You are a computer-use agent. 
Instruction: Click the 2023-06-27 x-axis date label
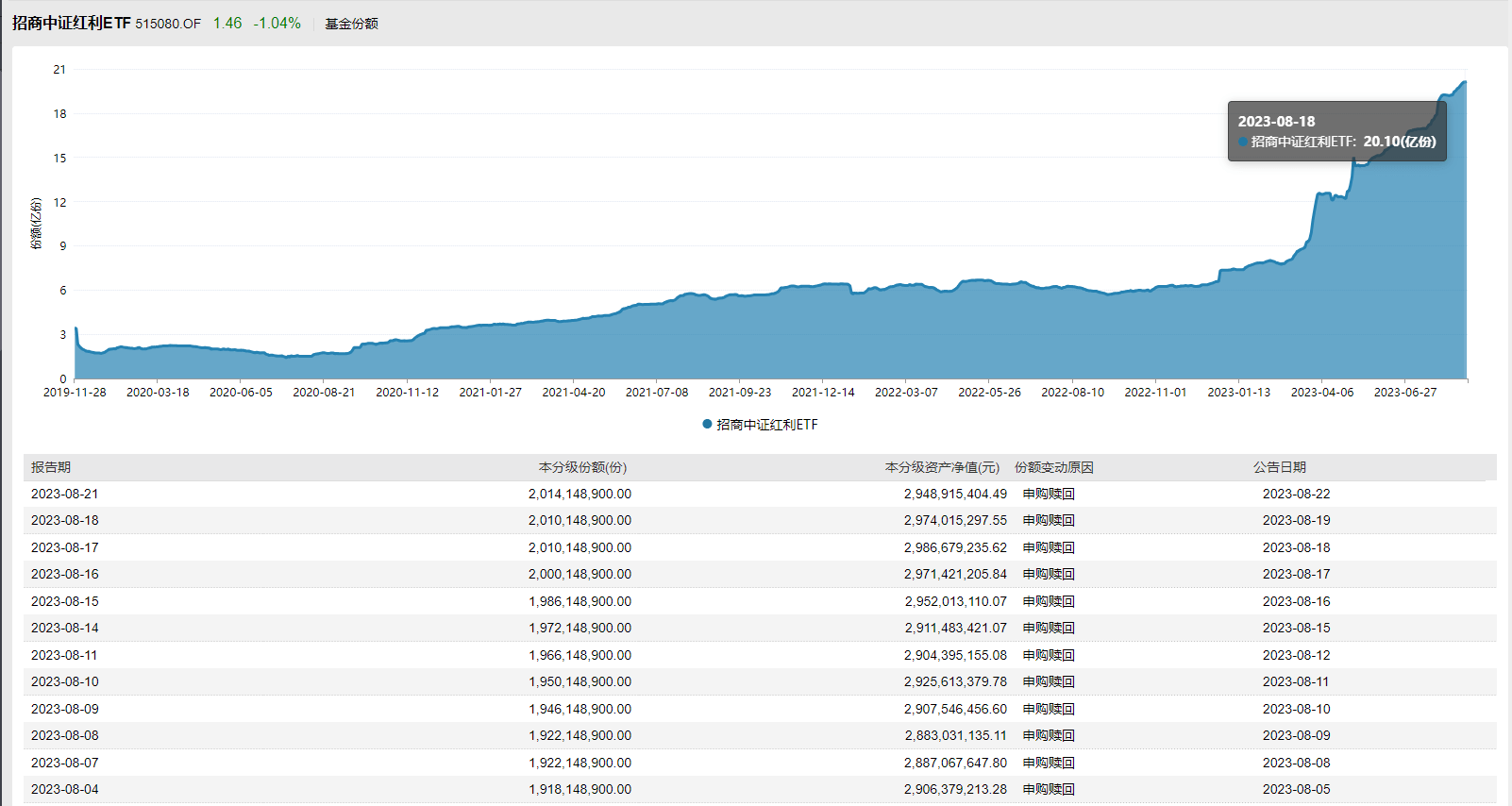(1405, 393)
